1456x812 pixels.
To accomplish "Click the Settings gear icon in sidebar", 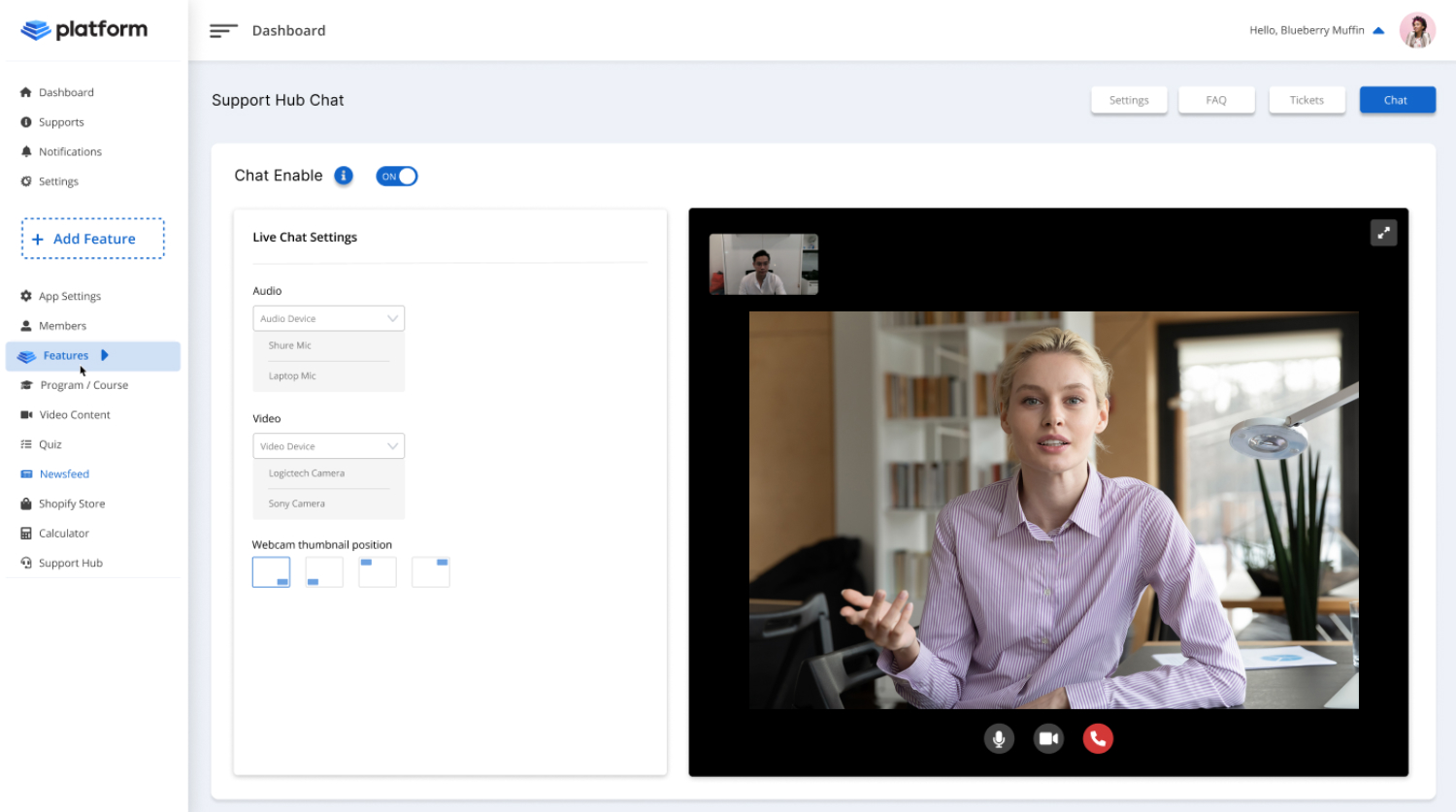I will (x=26, y=181).
